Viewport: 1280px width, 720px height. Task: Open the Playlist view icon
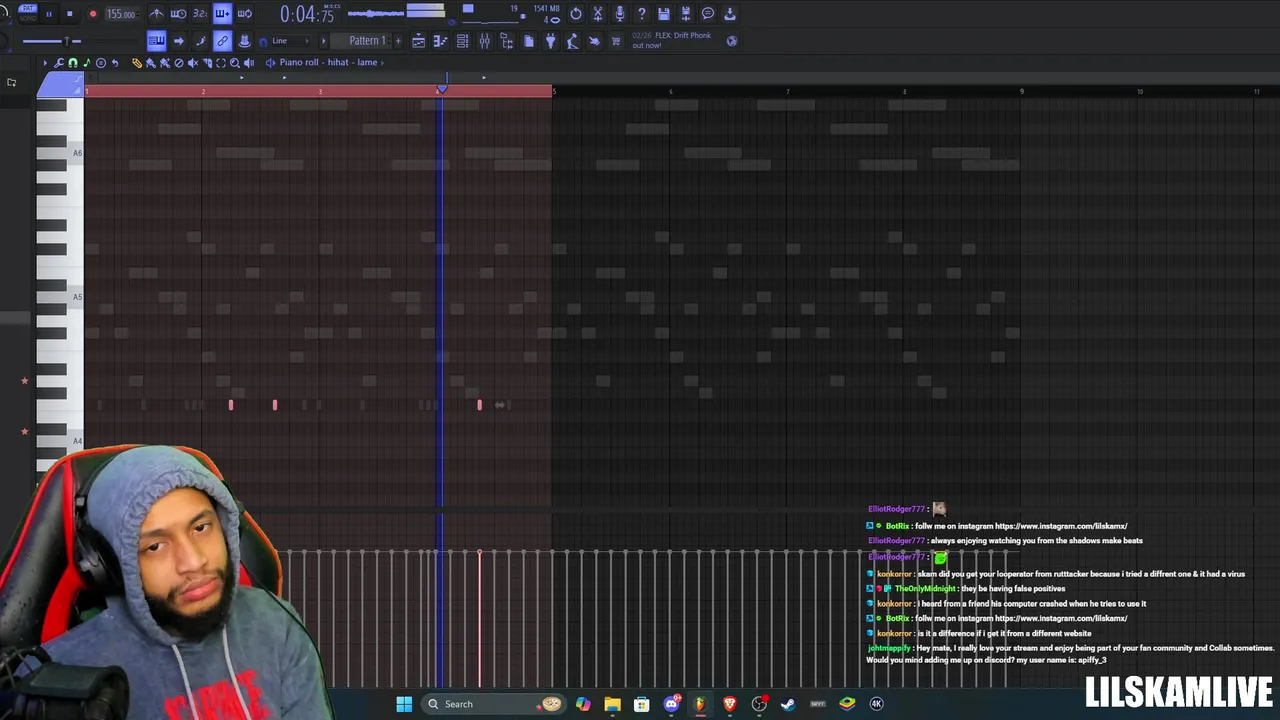[x=419, y=41]
